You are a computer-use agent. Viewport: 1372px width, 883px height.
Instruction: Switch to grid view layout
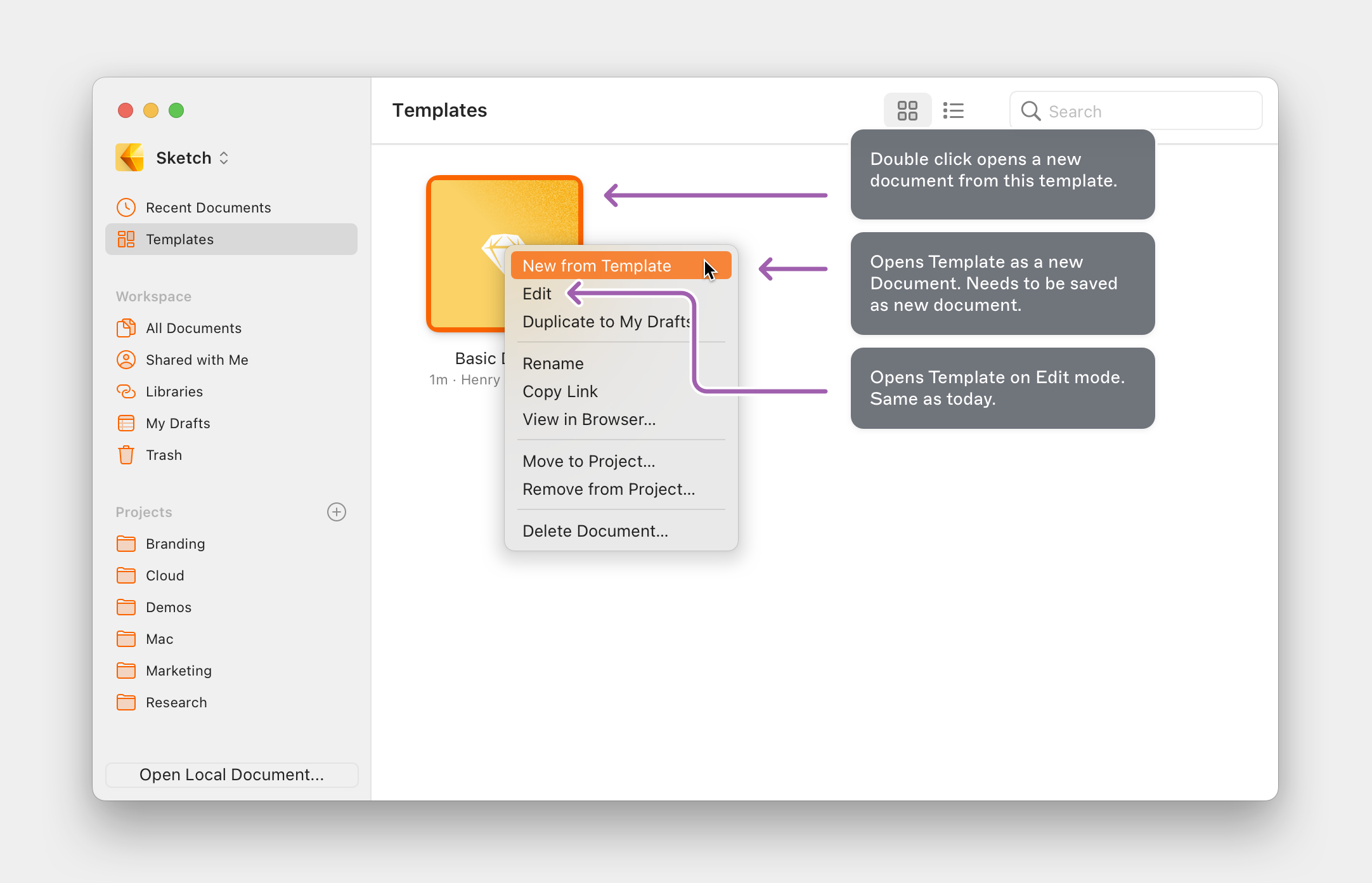tap(907, 111)
